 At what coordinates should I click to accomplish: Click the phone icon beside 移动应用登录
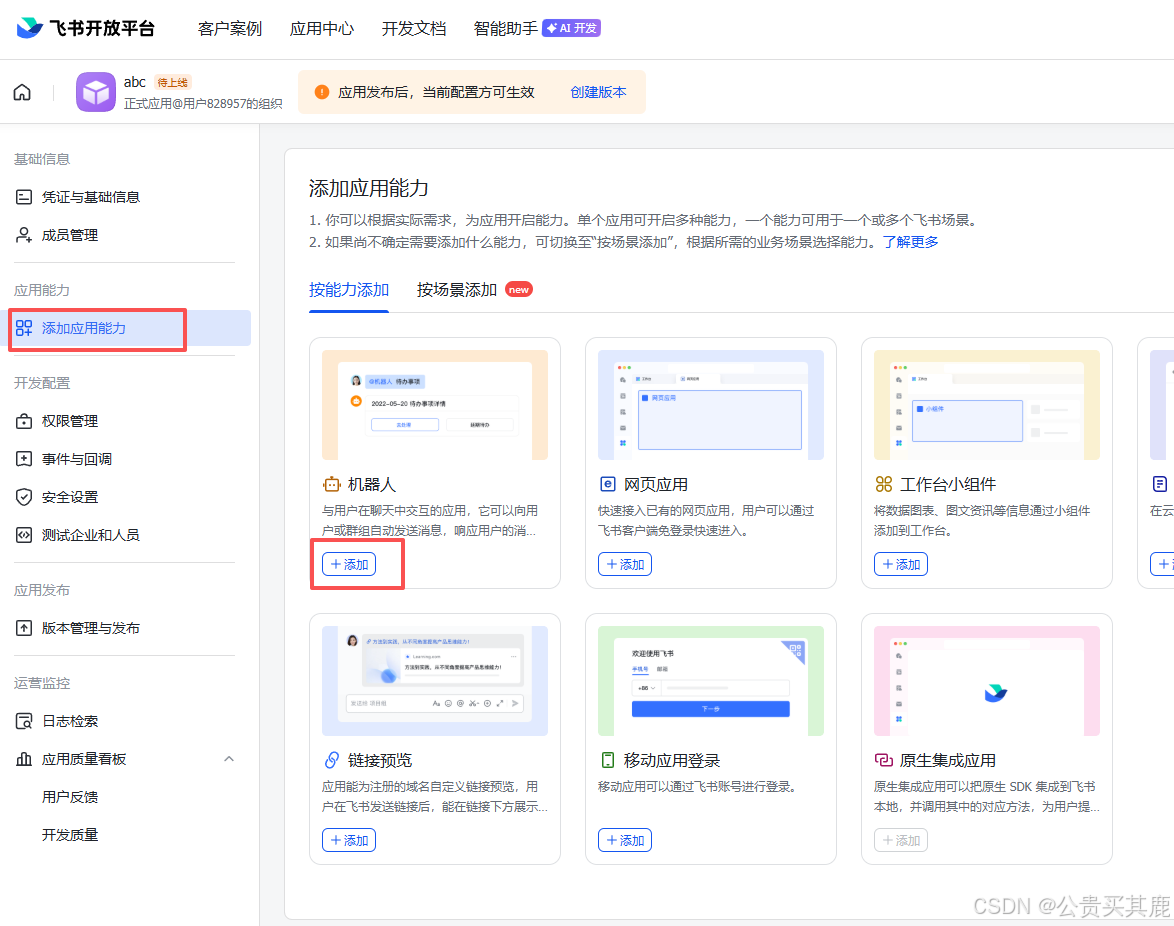click(608, 760)
